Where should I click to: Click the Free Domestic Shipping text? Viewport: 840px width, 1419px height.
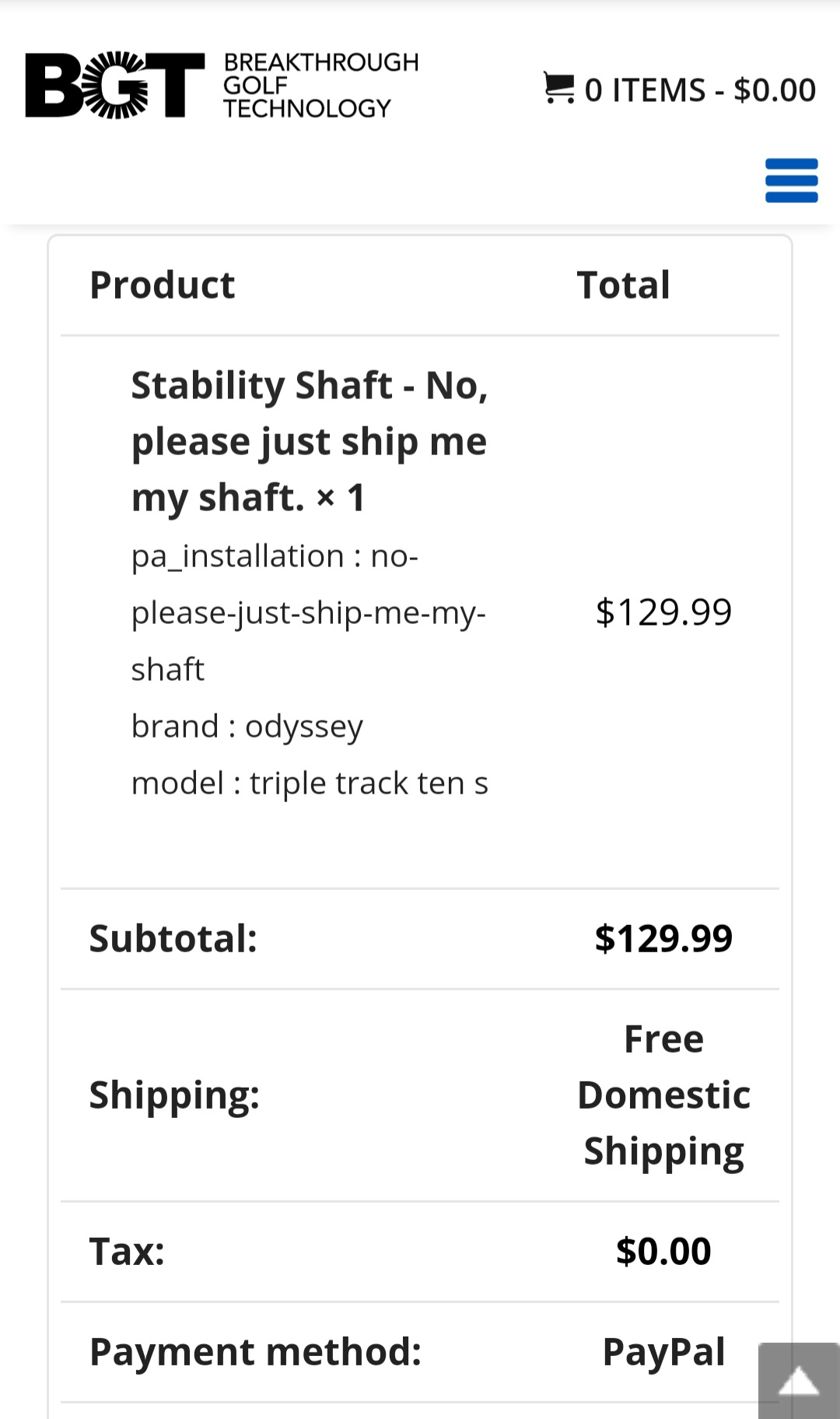click(x=663, y=1095)
